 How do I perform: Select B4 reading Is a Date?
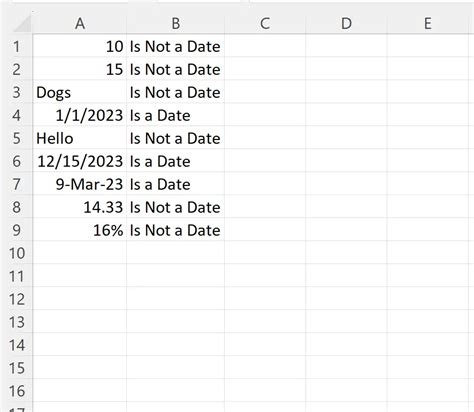click(x=176, y=115)
